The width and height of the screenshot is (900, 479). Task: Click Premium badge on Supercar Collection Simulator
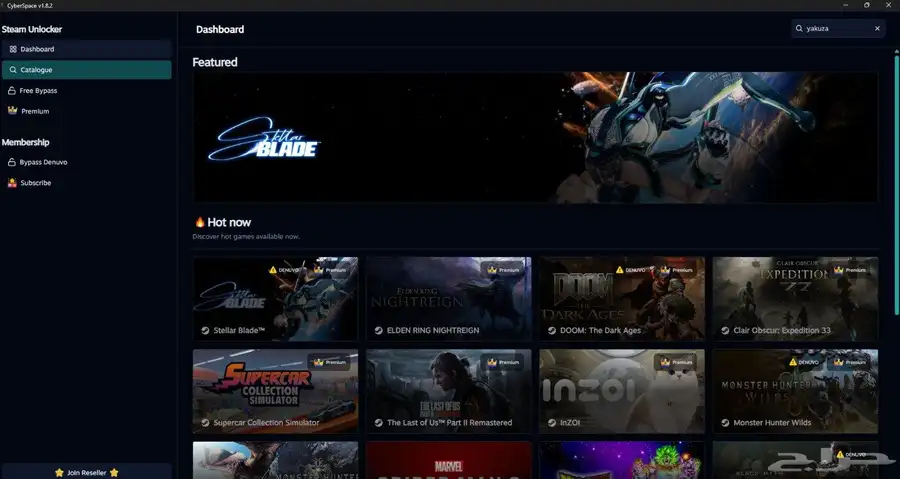click(x=330, y=362)
